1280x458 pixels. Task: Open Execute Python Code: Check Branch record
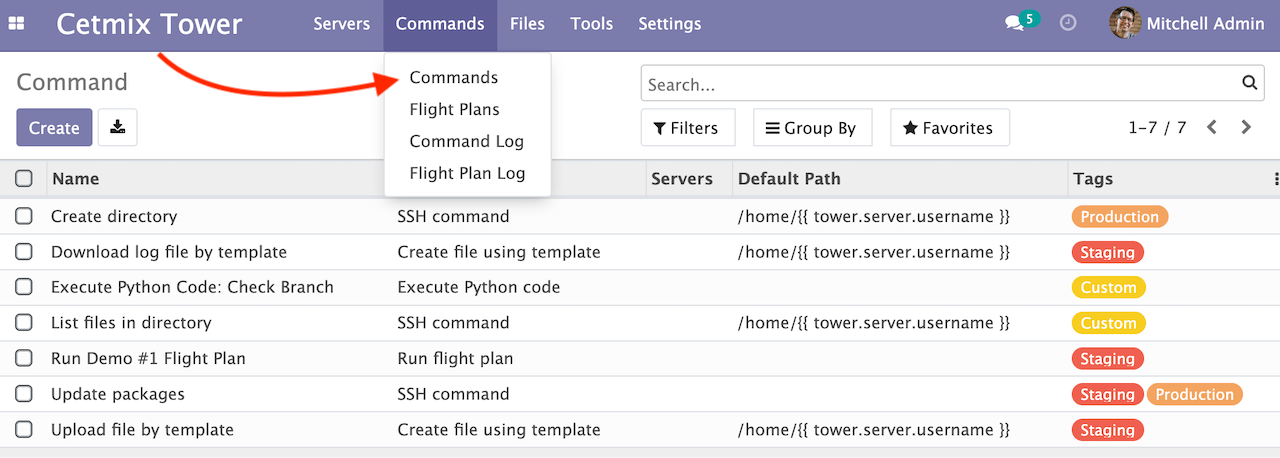click(x=192, y=287)
